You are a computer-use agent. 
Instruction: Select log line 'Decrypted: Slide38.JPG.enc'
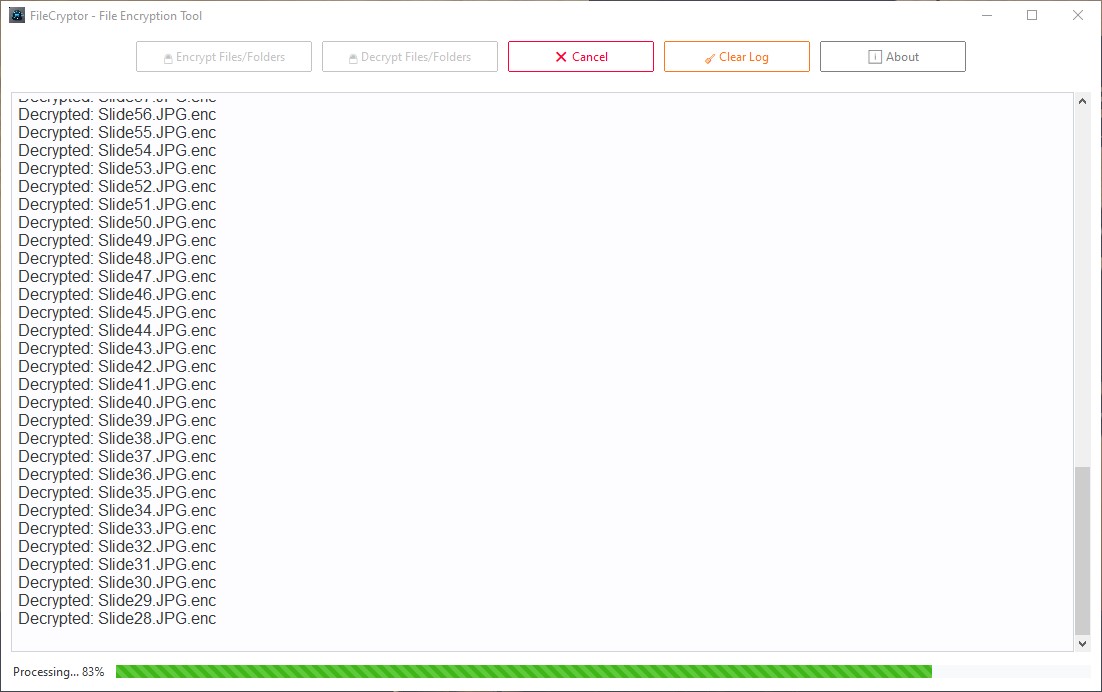(x=117, y=438)
